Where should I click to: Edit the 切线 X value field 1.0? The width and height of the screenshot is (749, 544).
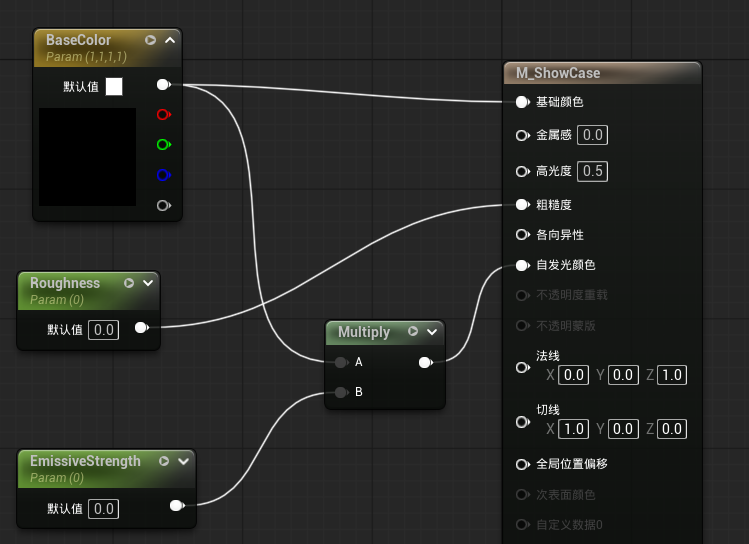pyautogui.click(x=573, y=429)
